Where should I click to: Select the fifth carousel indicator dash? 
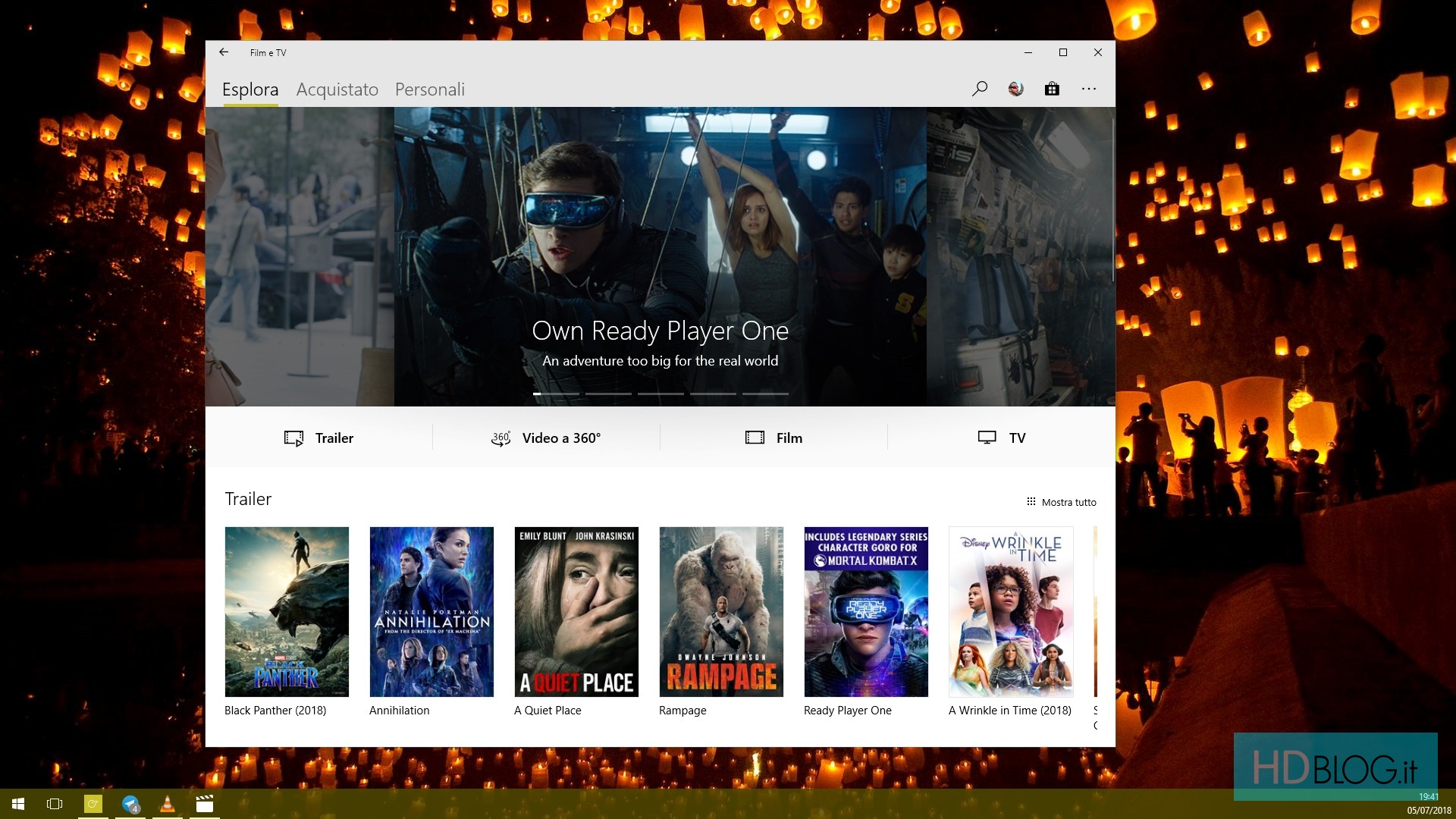[x=765, y=394]
